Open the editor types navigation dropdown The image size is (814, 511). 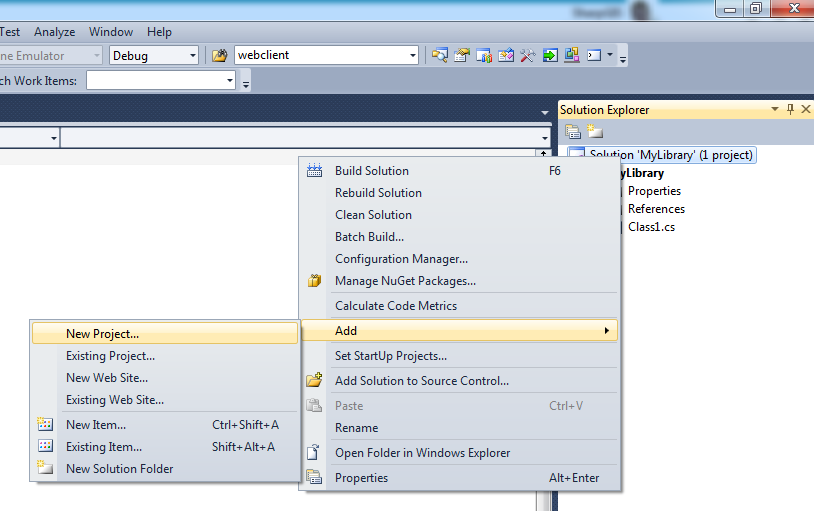point(53,138)
